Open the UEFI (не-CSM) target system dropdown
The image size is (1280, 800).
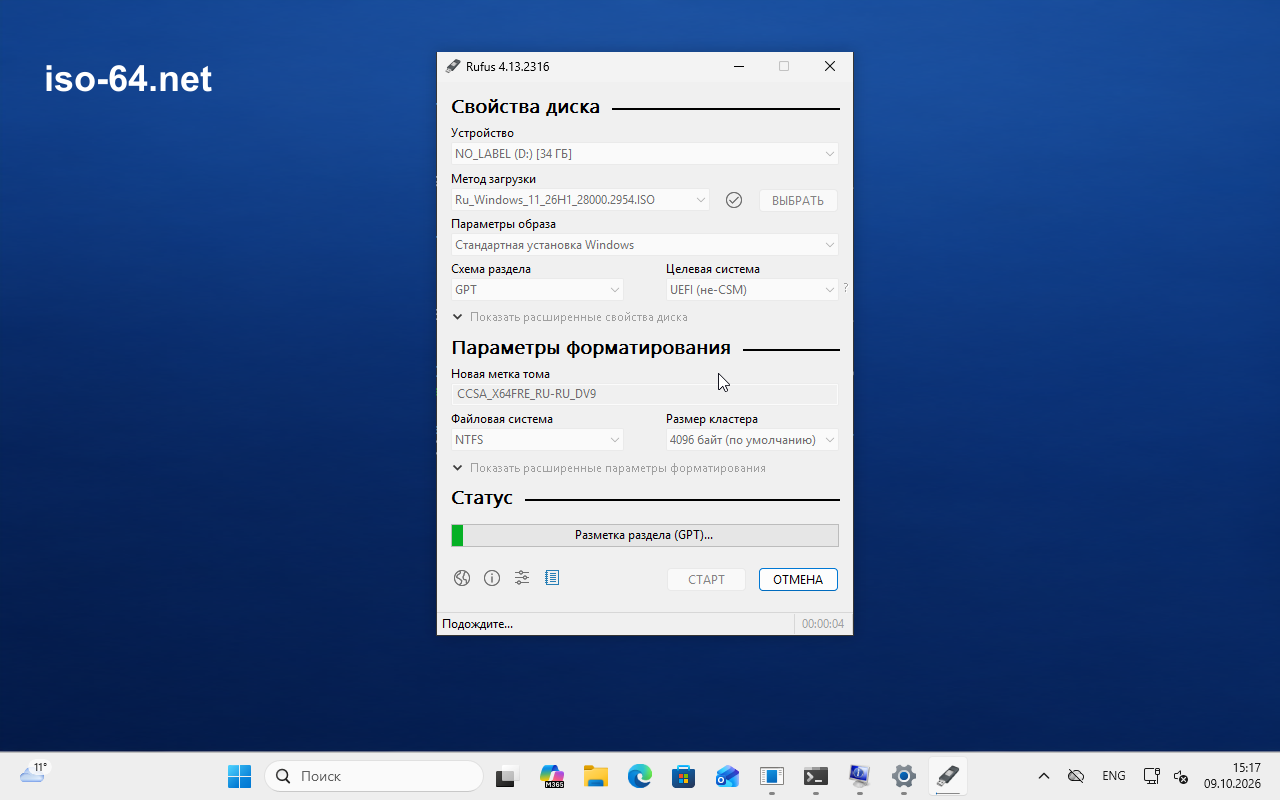pos(752,290)
